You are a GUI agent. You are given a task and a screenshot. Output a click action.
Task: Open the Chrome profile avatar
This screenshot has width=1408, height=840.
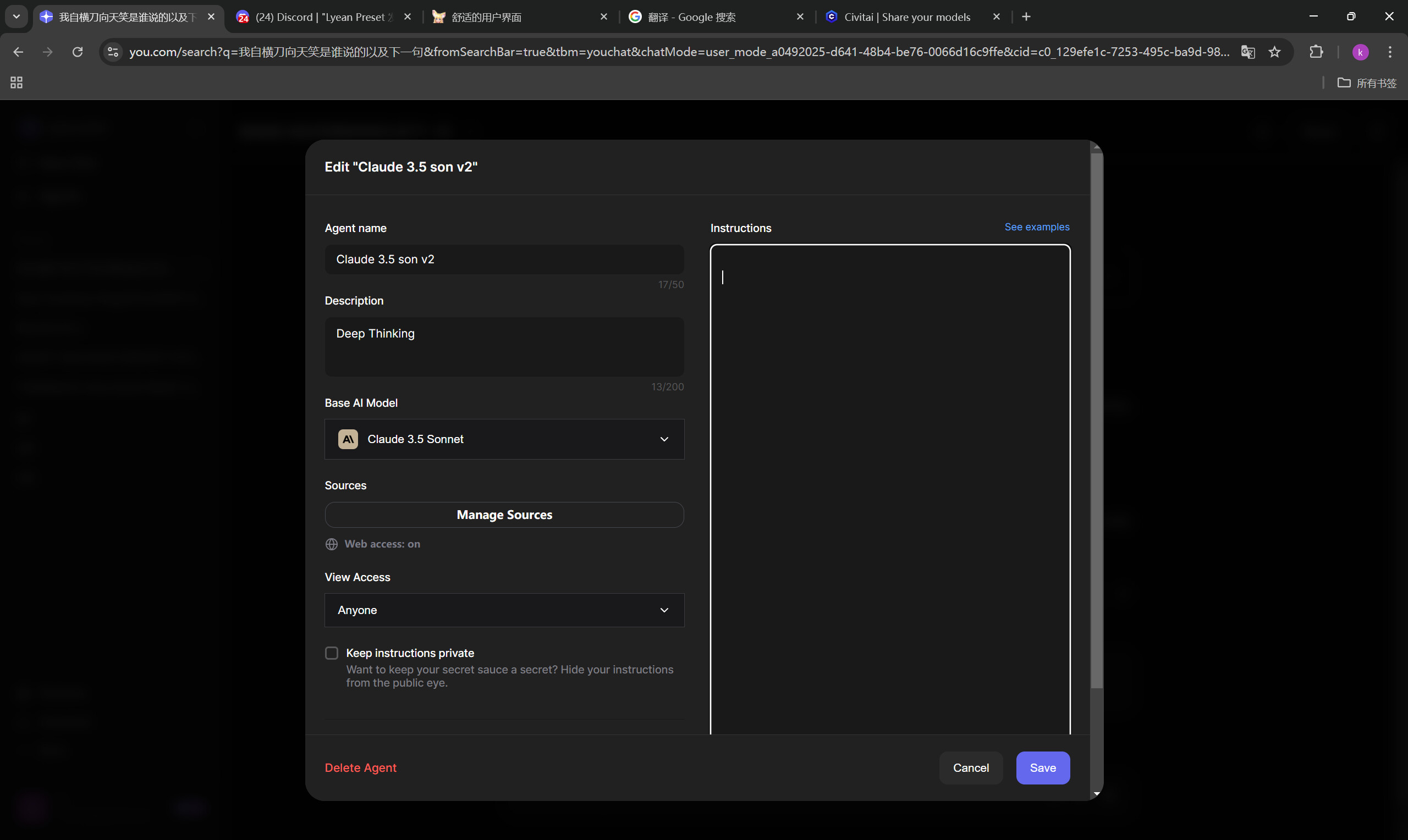tap(1360, 52)
